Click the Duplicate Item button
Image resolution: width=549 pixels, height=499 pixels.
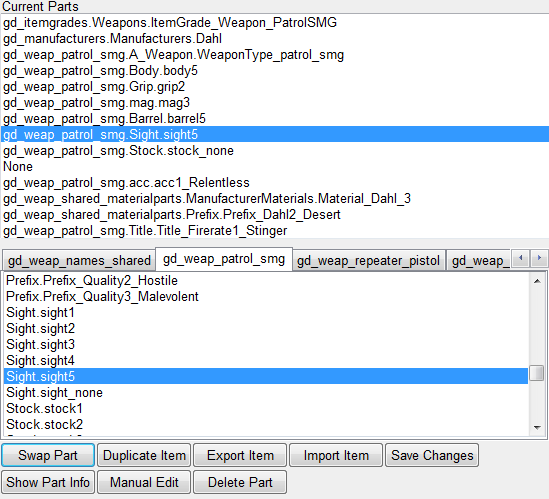coord(144,455)
